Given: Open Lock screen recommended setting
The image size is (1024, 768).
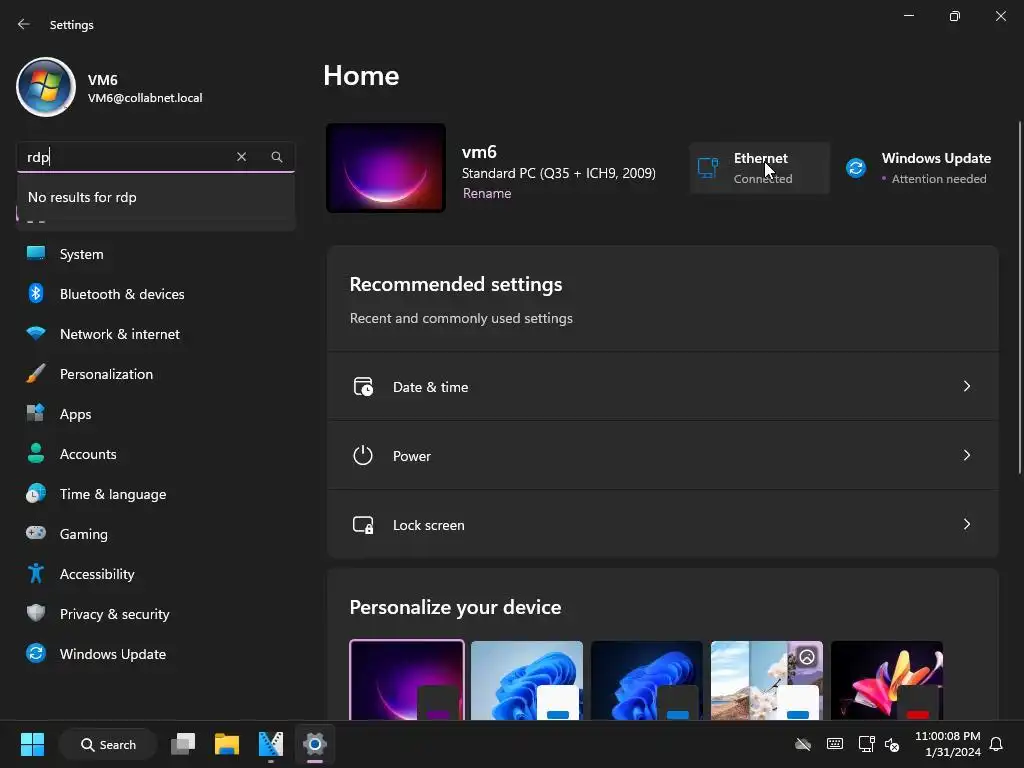Looking at the screenshot, I should pyautogui.click(x=663, y=524).
